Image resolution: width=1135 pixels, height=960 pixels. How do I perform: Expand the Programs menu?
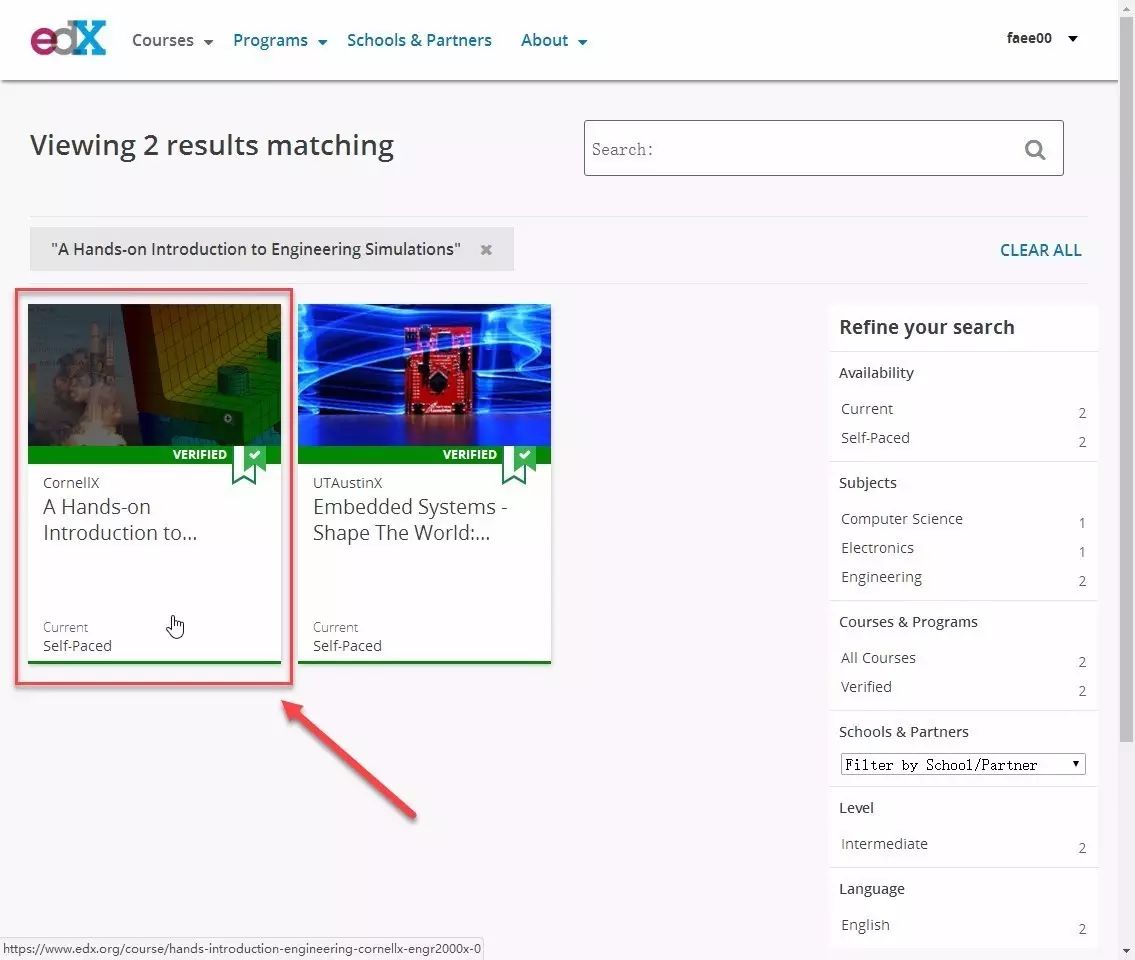[280, 41]
